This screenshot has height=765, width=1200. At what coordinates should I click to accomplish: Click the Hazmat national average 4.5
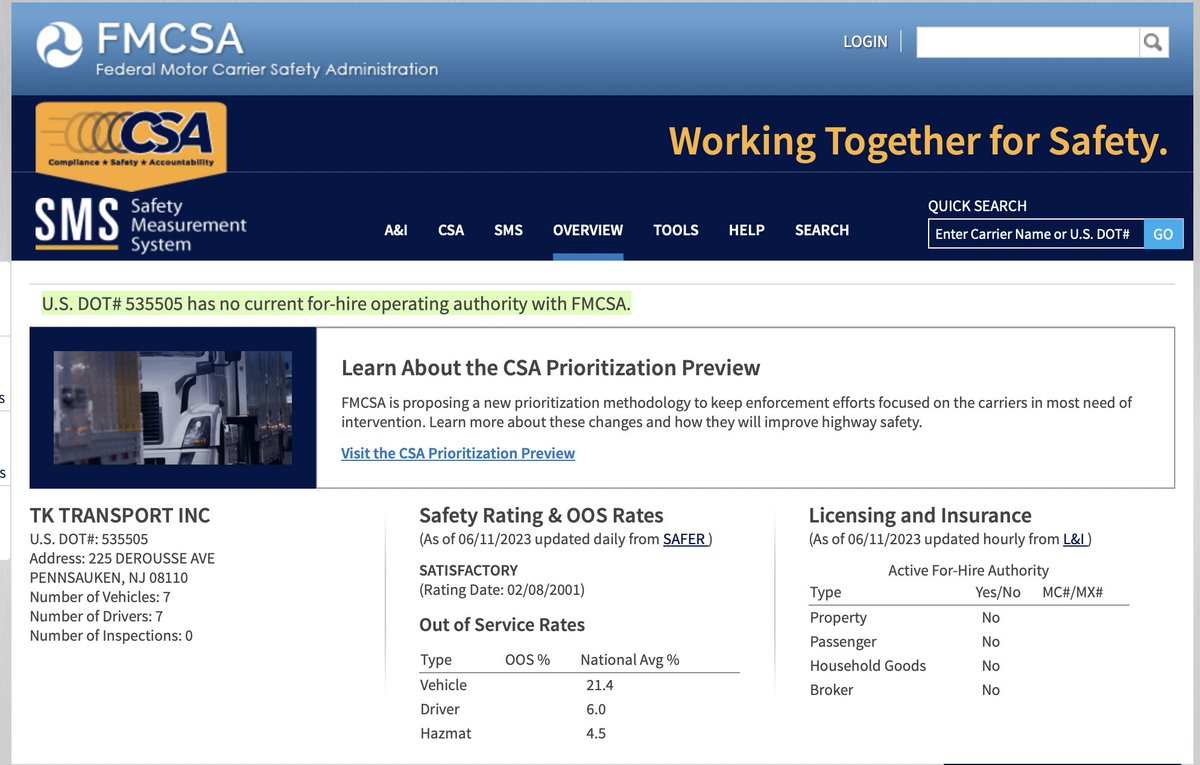coord(596,733)
